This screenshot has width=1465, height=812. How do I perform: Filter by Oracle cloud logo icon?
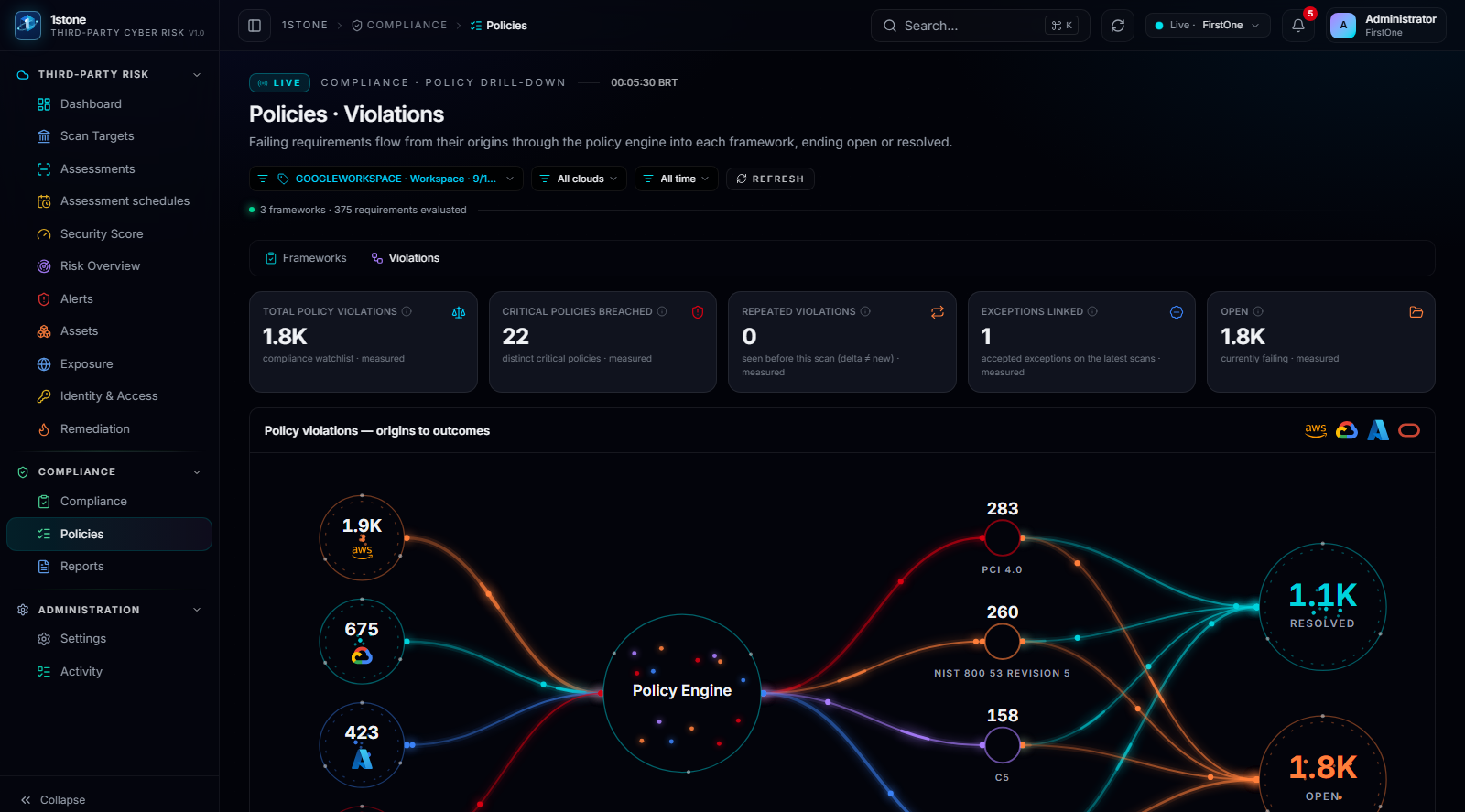[x=1409, y=430]
